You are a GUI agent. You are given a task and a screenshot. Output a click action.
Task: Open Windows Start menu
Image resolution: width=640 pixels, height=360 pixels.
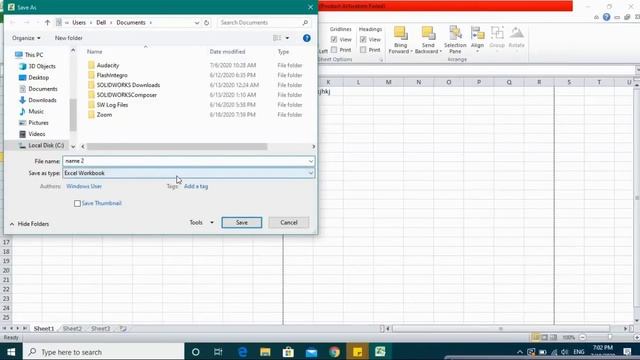point(11,352)
